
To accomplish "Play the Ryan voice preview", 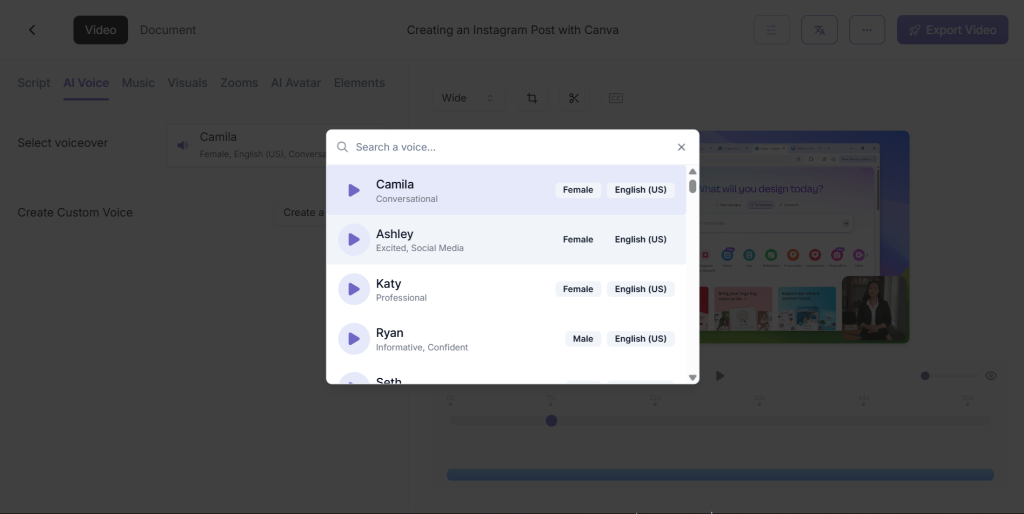I will pos(354,339).
